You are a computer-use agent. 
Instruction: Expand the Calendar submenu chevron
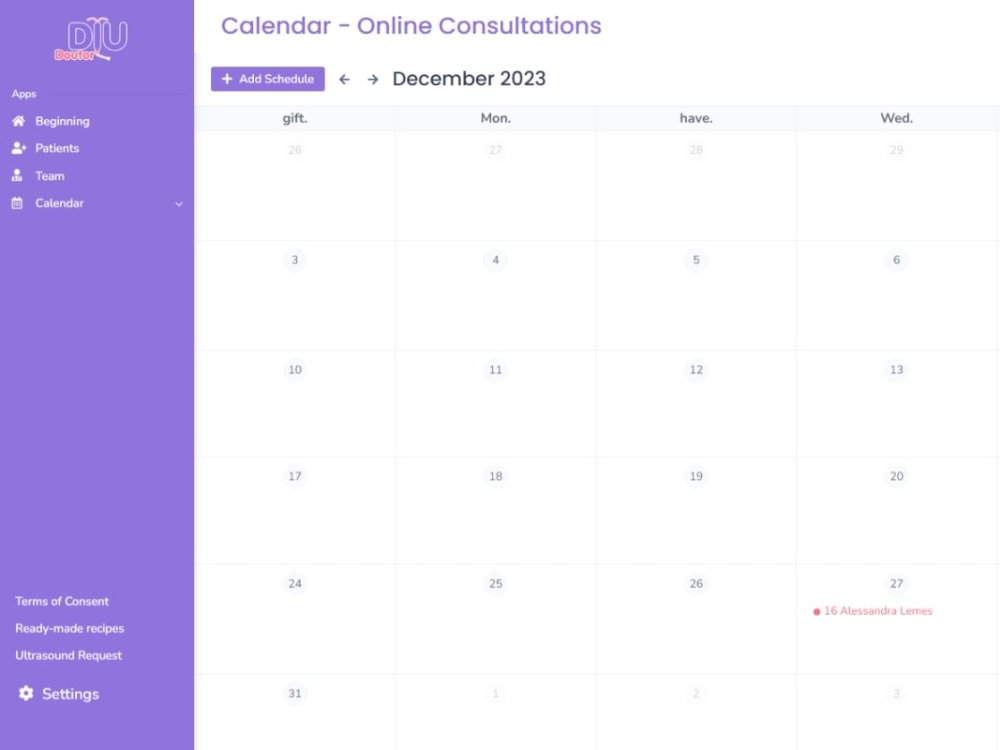179,204
